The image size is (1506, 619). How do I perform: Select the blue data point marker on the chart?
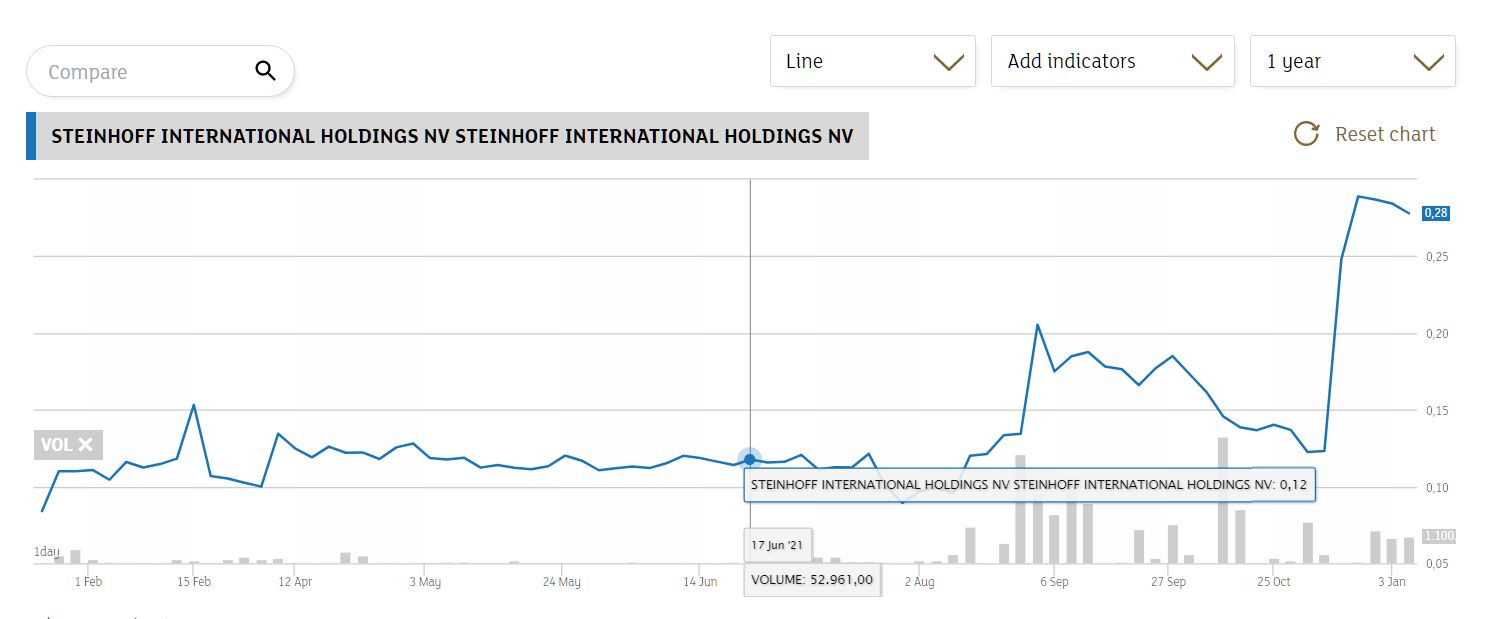coord(750,459)
